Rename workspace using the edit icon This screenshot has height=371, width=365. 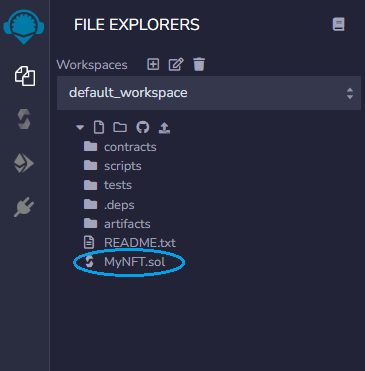pos(176,64)
